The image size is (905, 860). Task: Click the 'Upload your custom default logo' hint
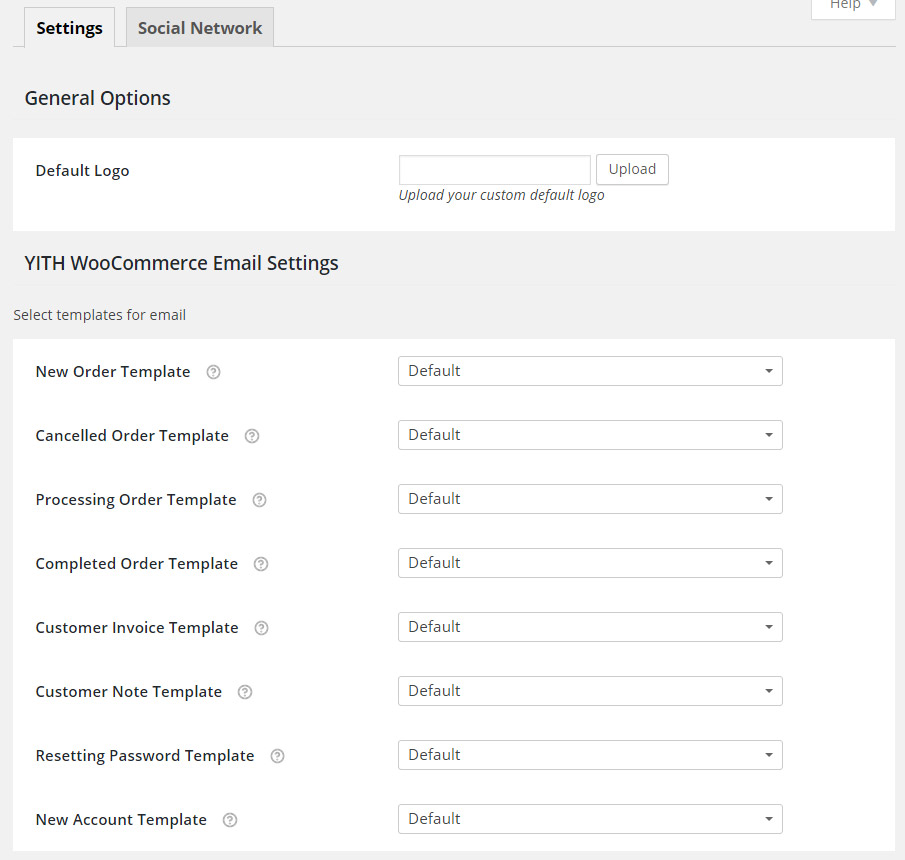click(x=501, y=196)
